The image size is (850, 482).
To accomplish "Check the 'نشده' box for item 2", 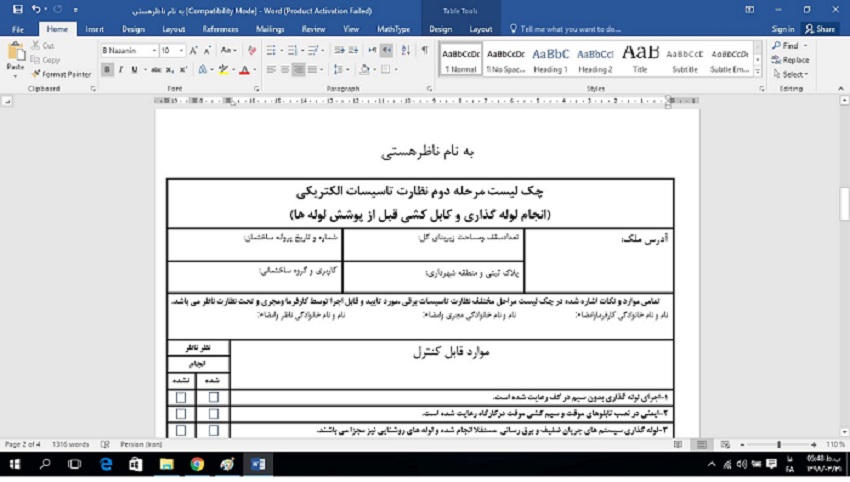I will (x=181, y=414).
